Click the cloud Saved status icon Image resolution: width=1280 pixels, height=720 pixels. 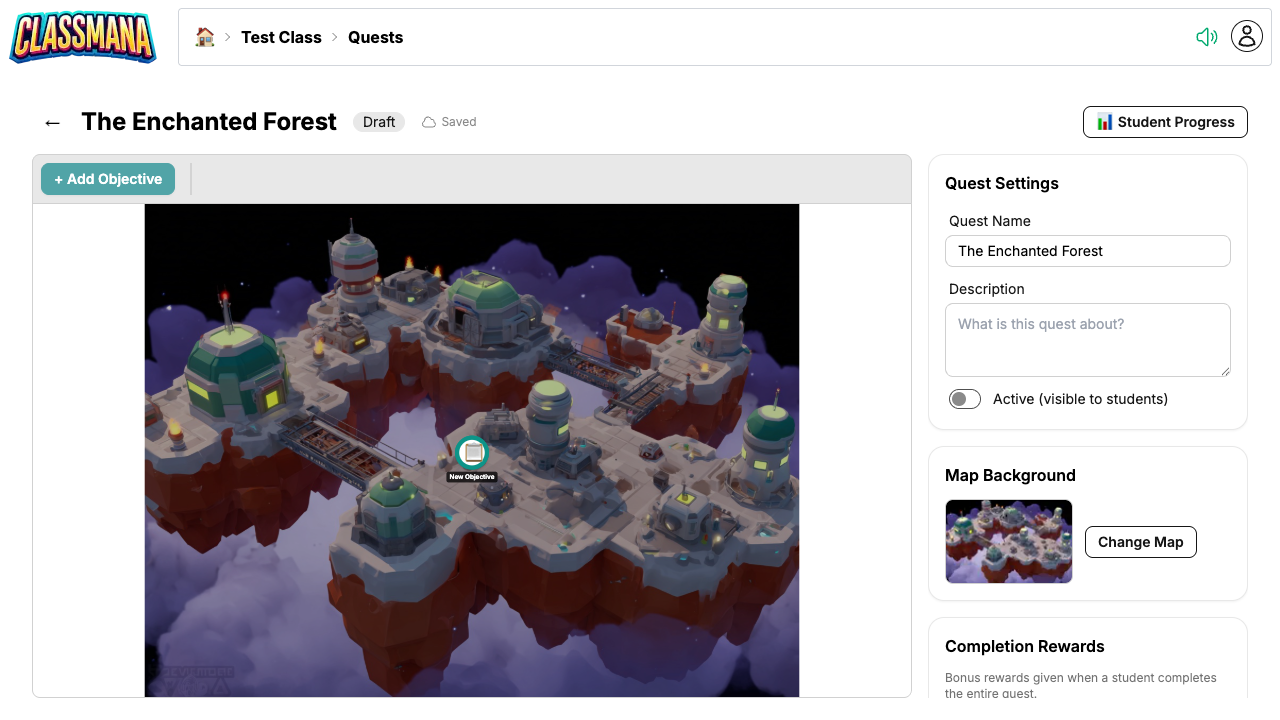429,122
